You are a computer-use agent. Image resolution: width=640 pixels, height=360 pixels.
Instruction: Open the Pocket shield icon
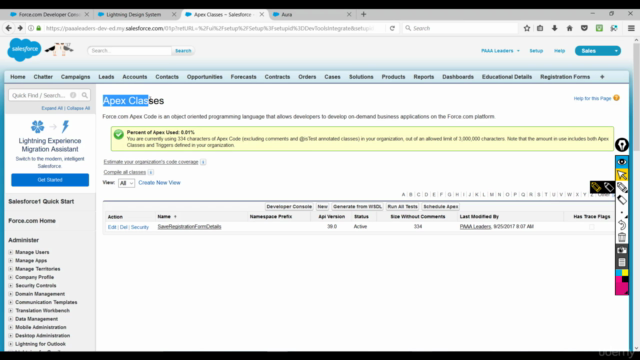click(584, 28)
